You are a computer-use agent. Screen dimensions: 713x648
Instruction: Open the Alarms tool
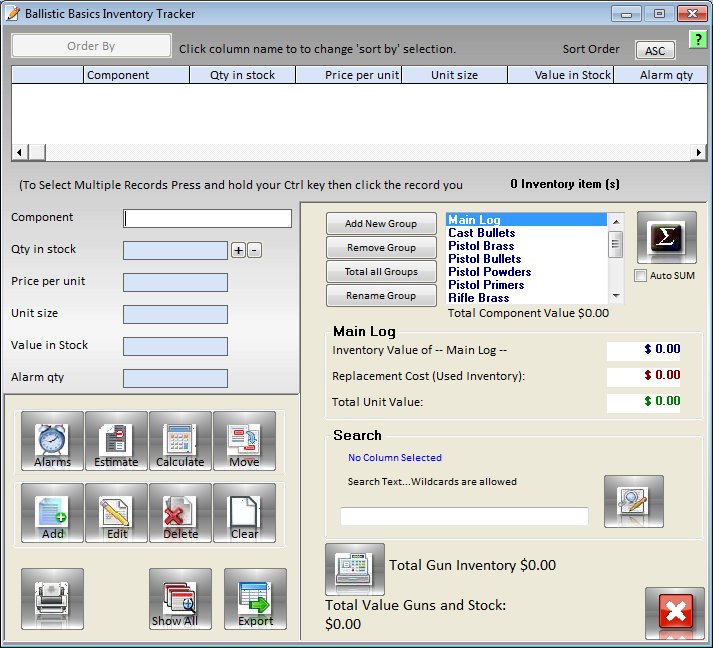pyautogui.click(x=52, y=441)
